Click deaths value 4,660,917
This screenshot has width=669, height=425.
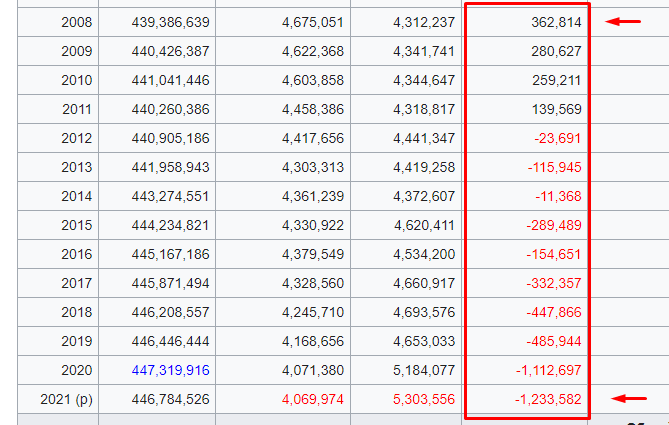click(424, 283)
